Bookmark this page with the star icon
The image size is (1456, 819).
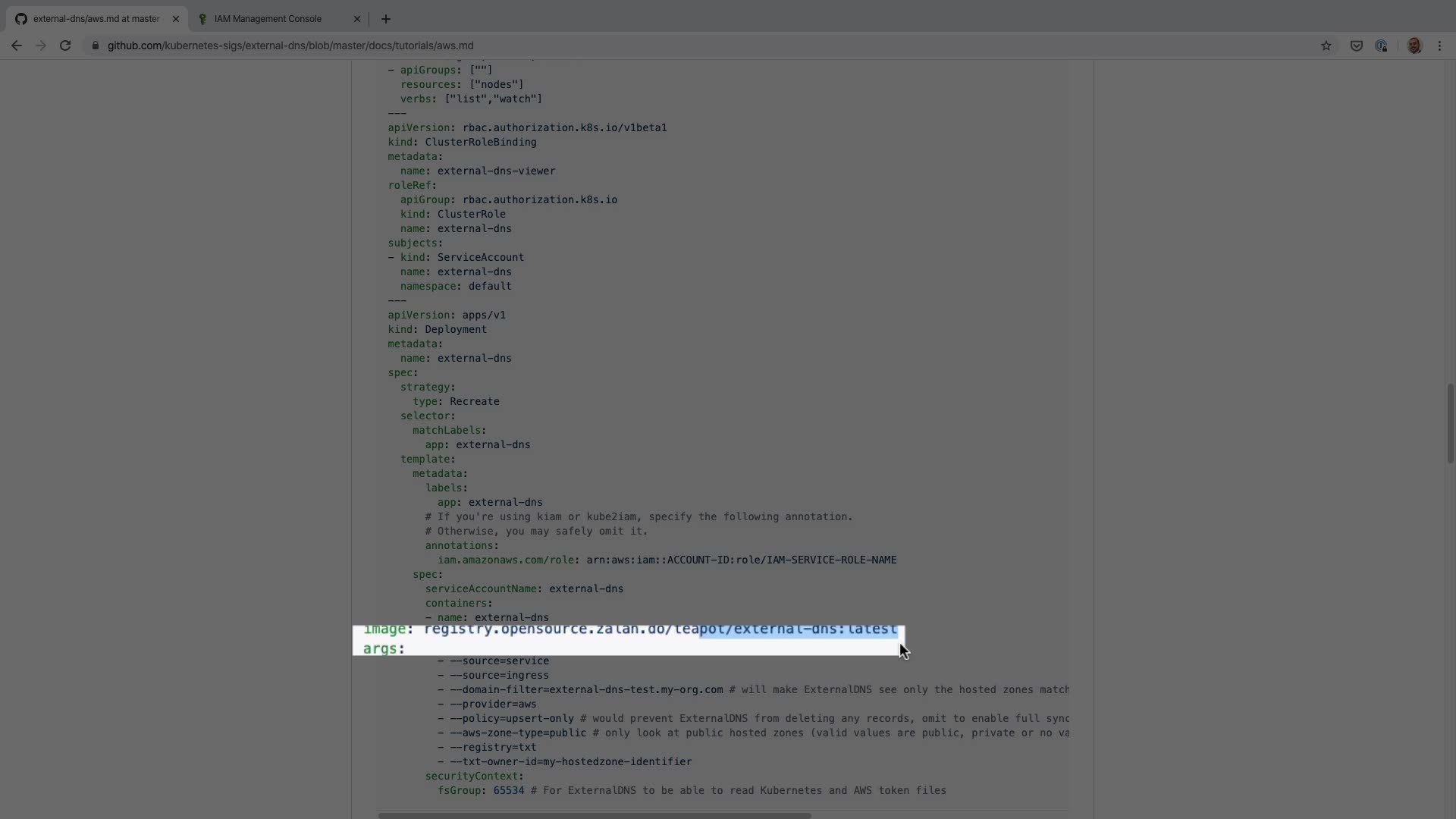[1326, 45]
